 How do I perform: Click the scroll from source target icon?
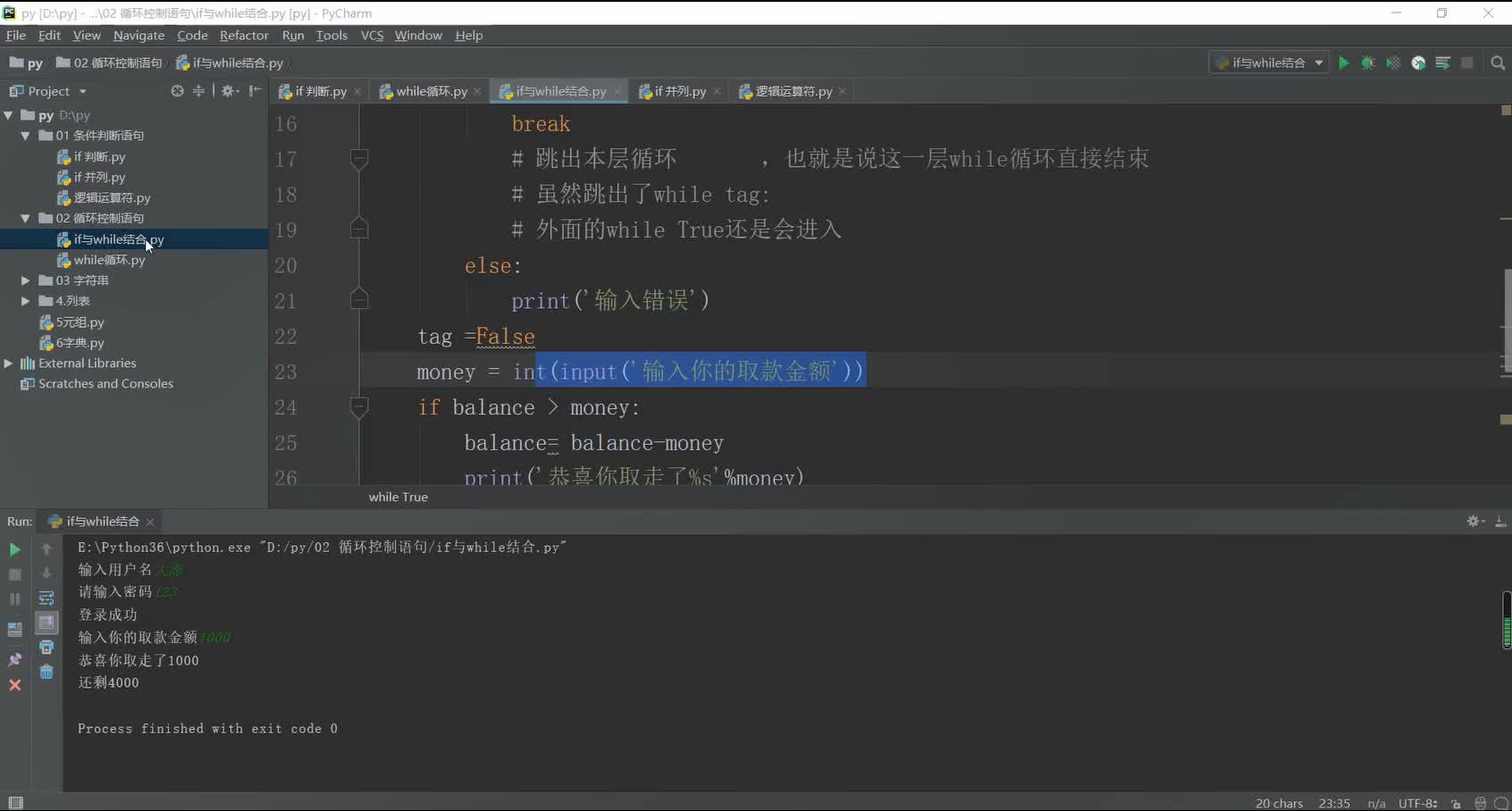[177, 91]
